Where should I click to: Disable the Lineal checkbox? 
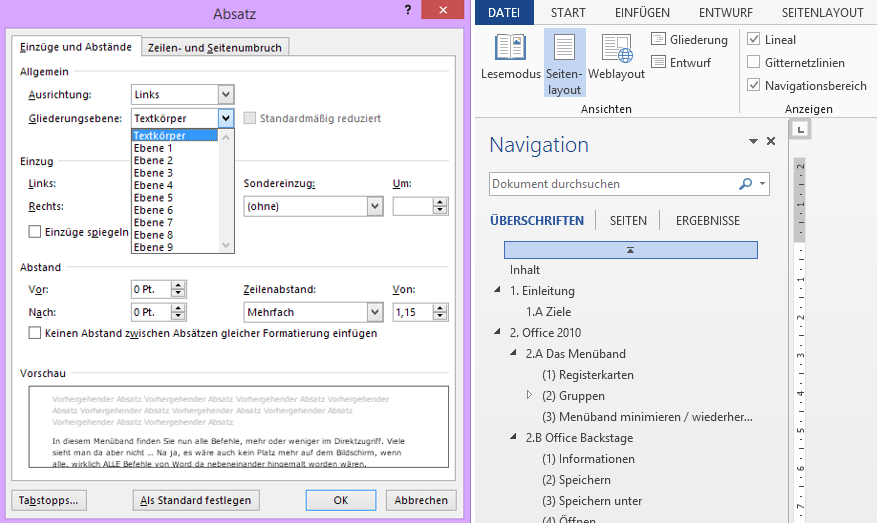(754, 39)
